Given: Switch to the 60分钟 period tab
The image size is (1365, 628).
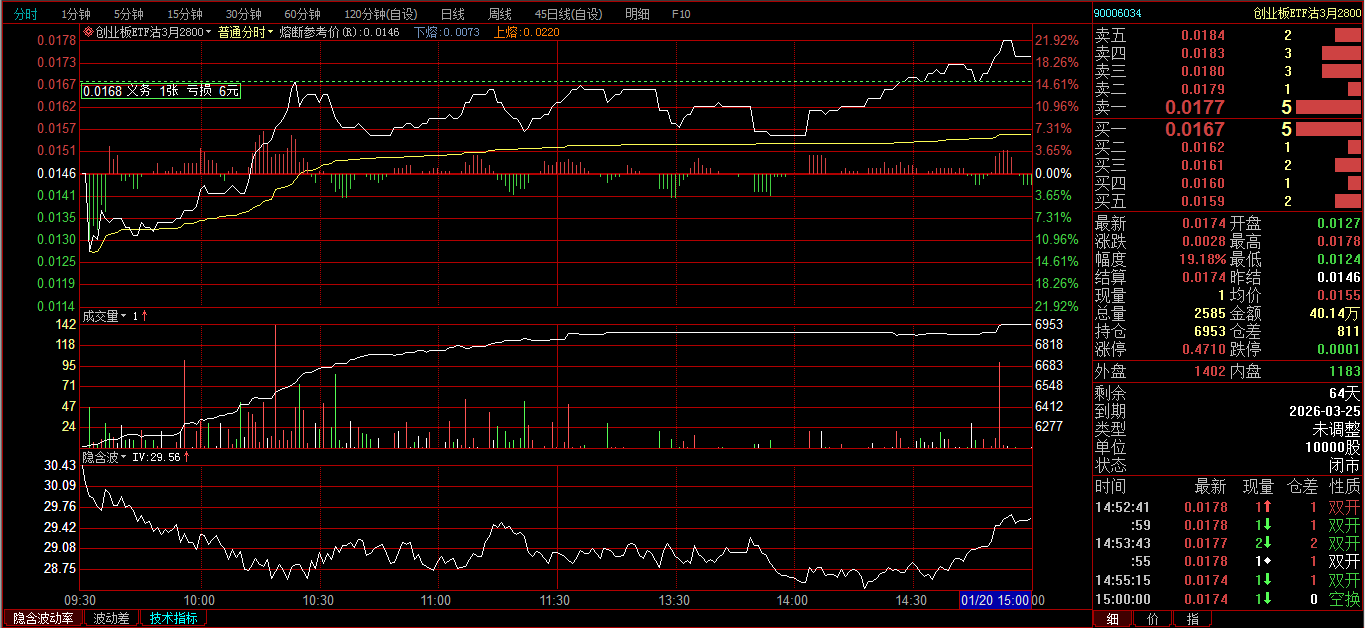Looking at the screenshot, I should pyautogui.click(x=302, y=14).
